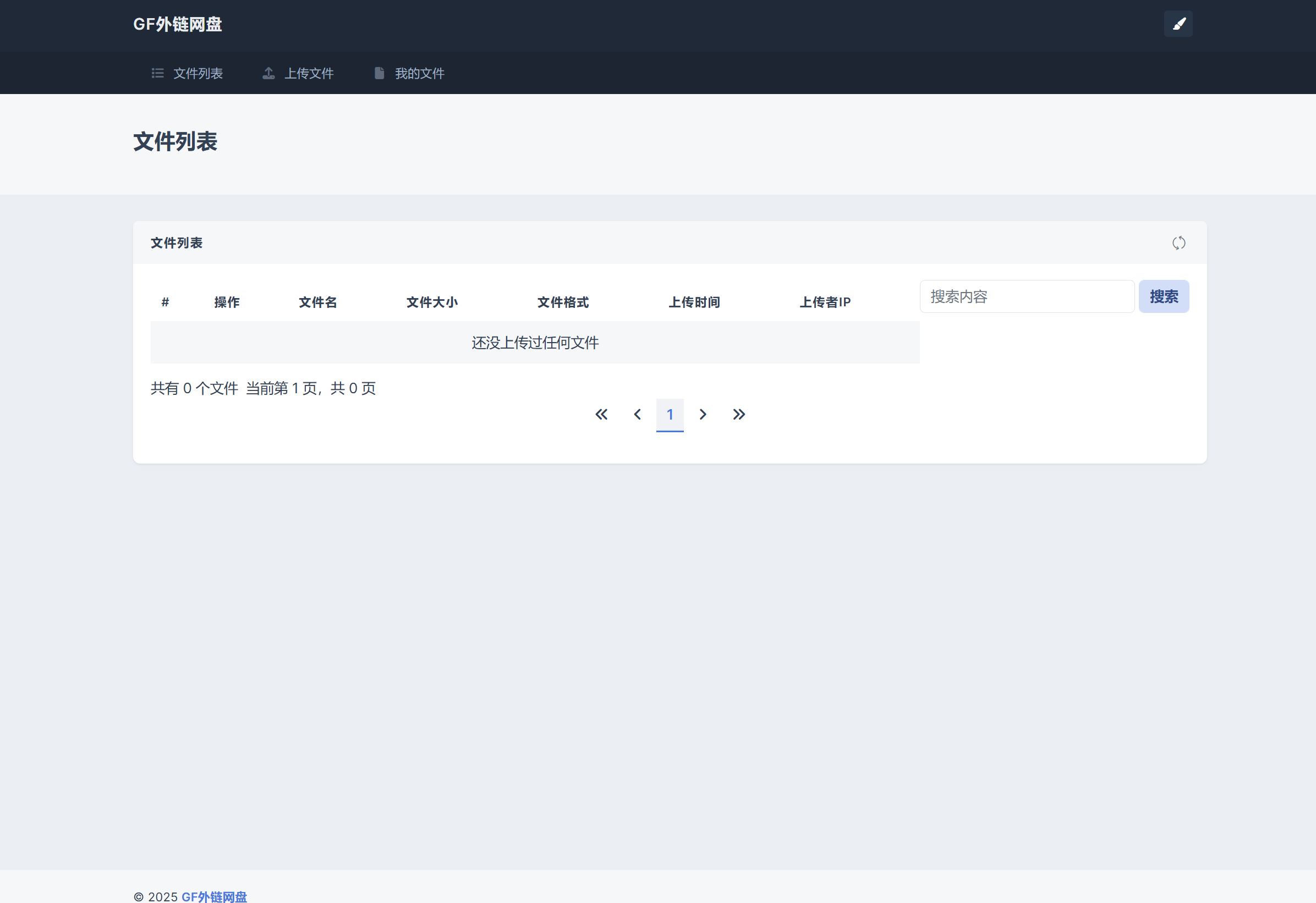The width and height of the screenshot is (1316, 903).
Task: Select page 1 in the pagination
Action: point(670,414)
